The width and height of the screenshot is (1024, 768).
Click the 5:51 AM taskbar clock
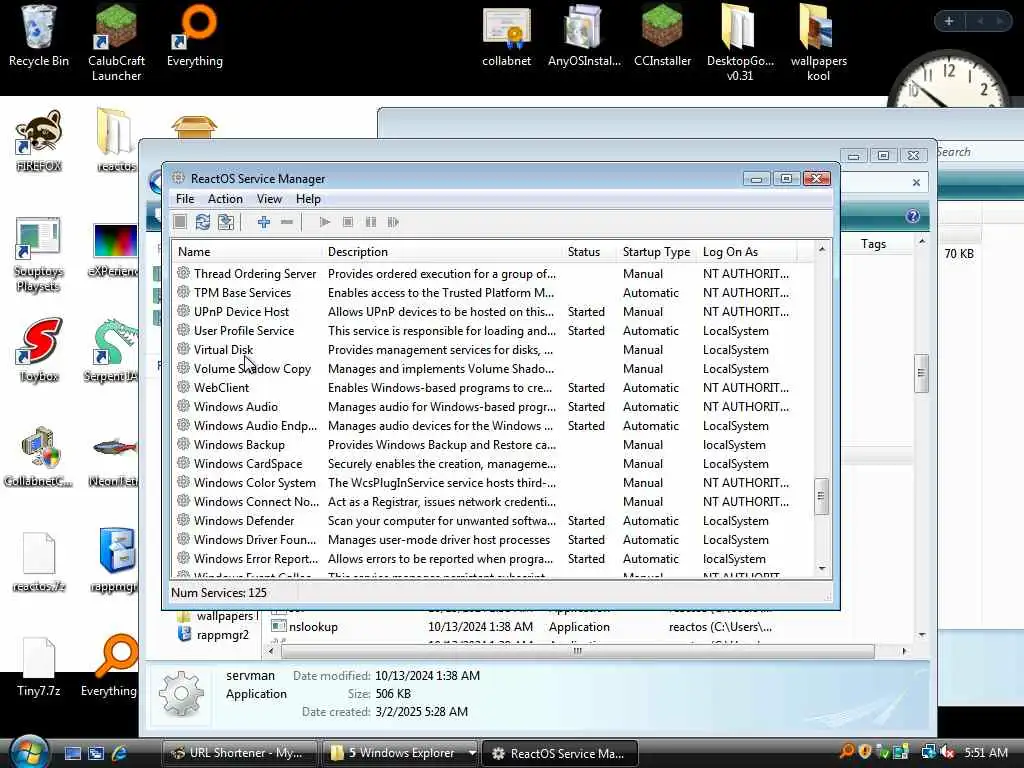(x=985, y=752)
